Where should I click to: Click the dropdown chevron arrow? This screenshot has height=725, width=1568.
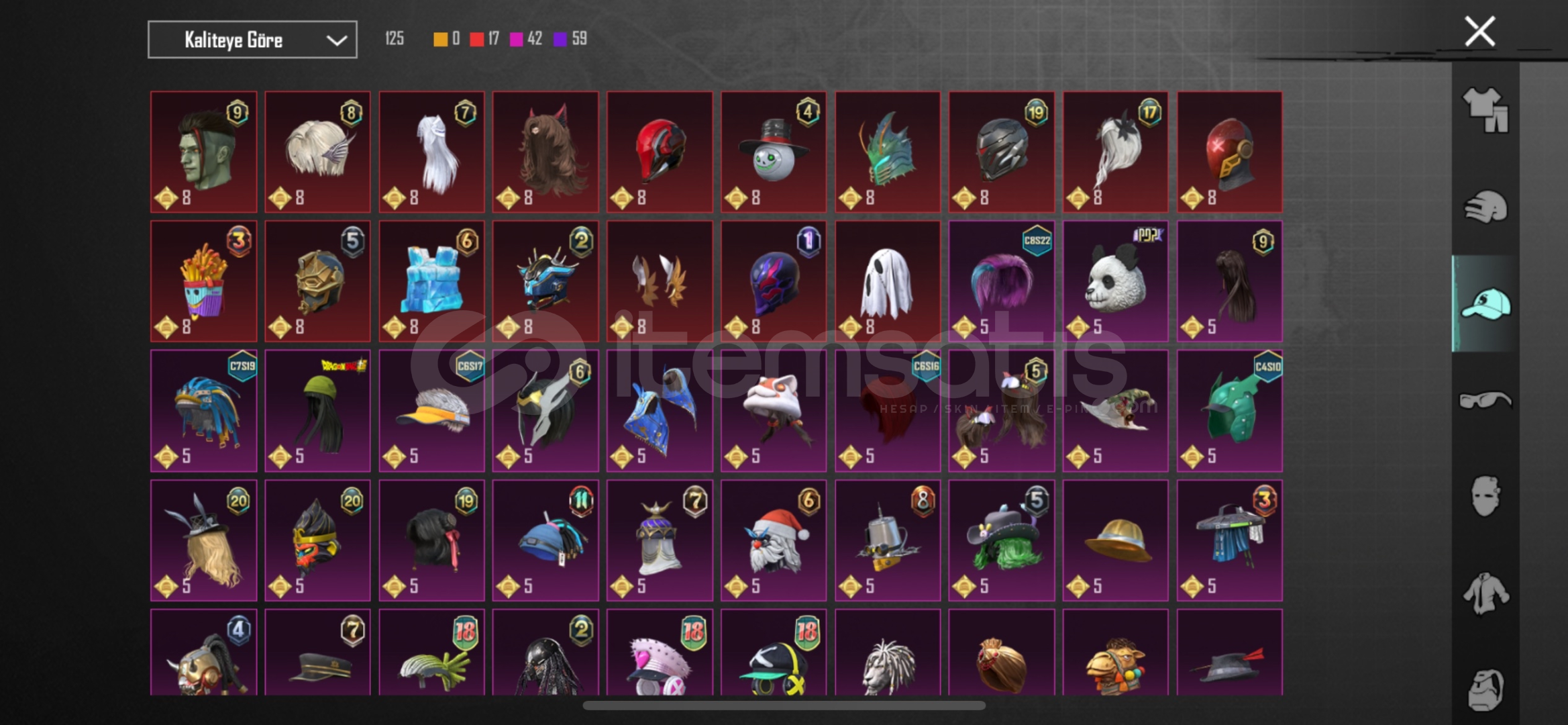(x=336, y=40)
